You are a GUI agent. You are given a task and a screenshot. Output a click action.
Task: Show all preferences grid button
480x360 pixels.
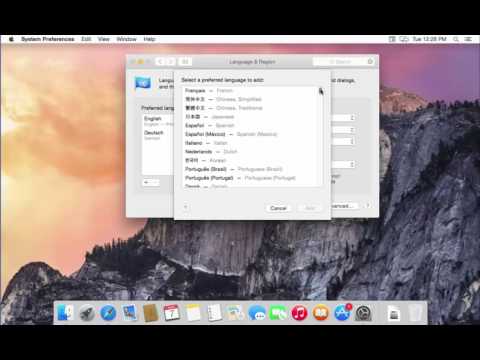point(185,62)
